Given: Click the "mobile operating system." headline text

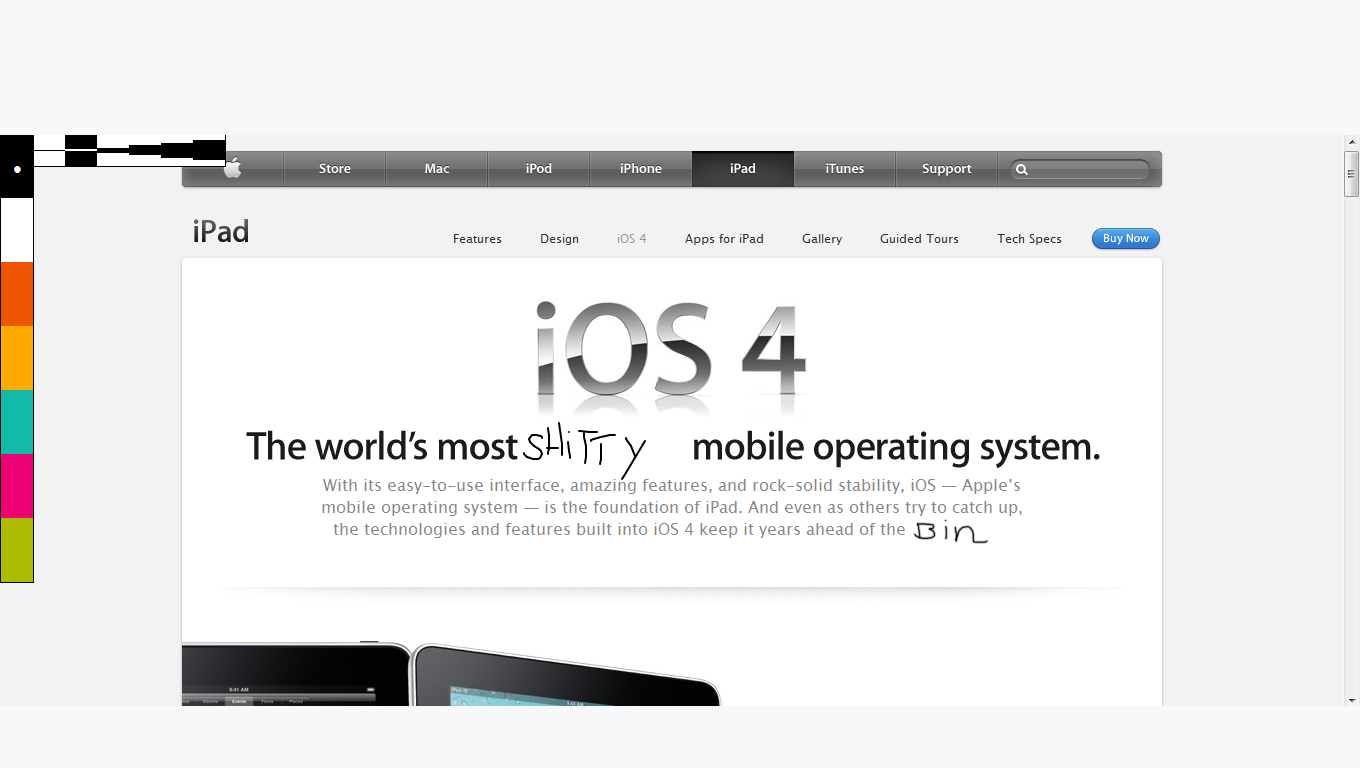Looking at the screenshot, I should [896, 447].
